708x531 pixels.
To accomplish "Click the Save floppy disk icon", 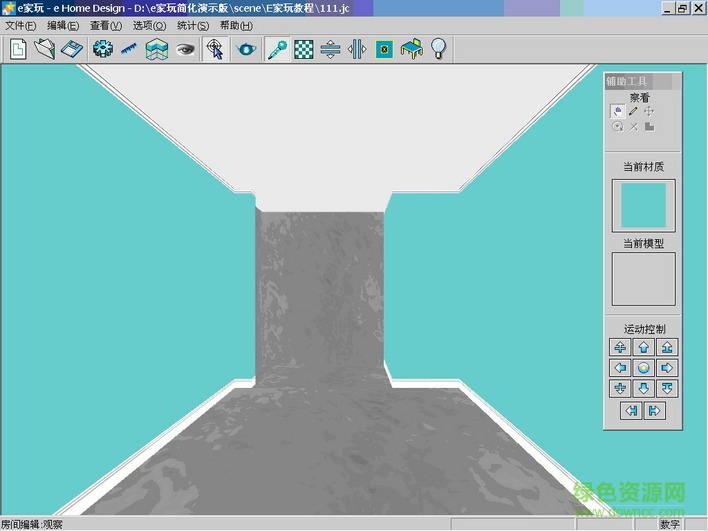I will point(70,49).
